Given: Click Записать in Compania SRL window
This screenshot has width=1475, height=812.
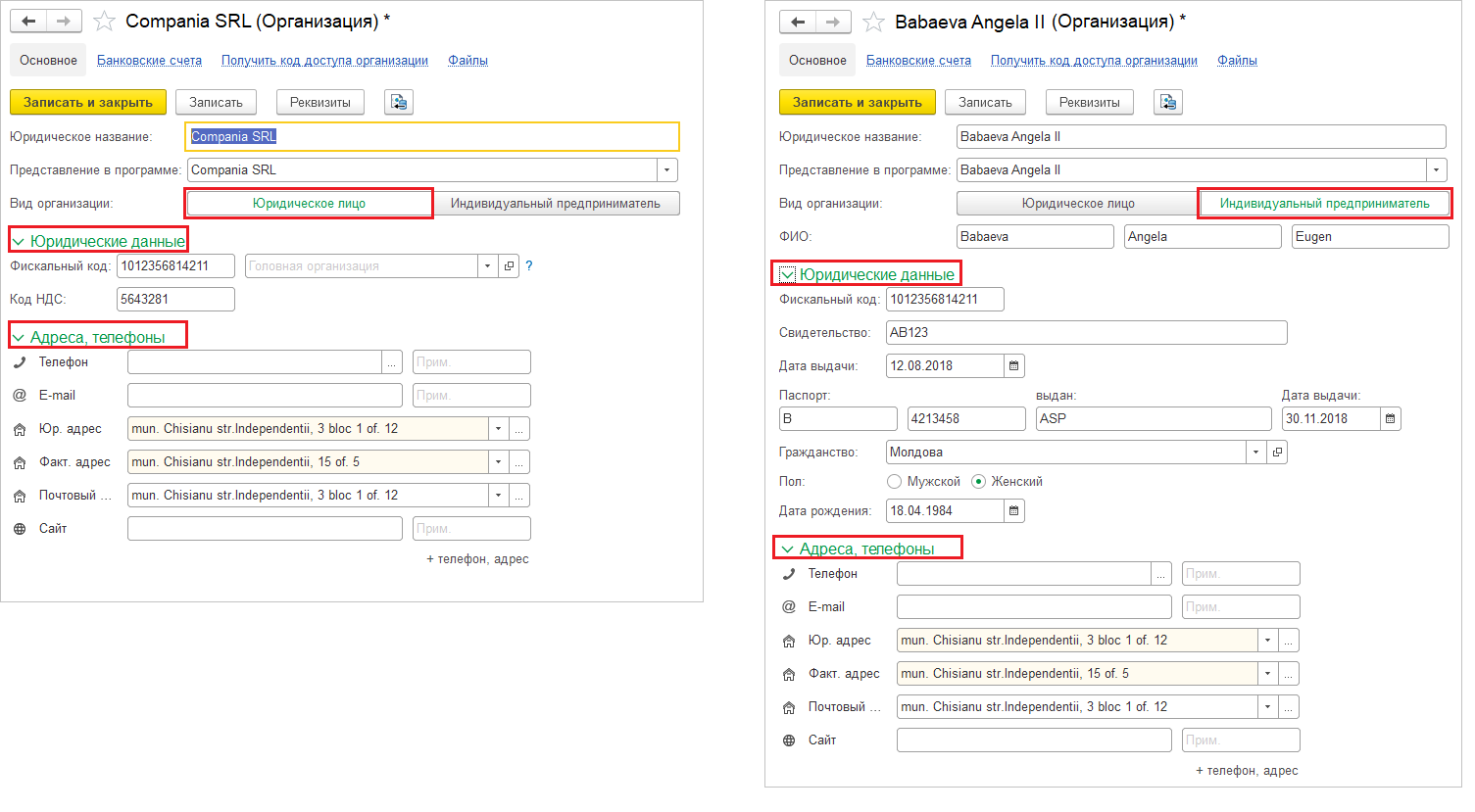Looking at the screenshot, I should coord(216,102).
